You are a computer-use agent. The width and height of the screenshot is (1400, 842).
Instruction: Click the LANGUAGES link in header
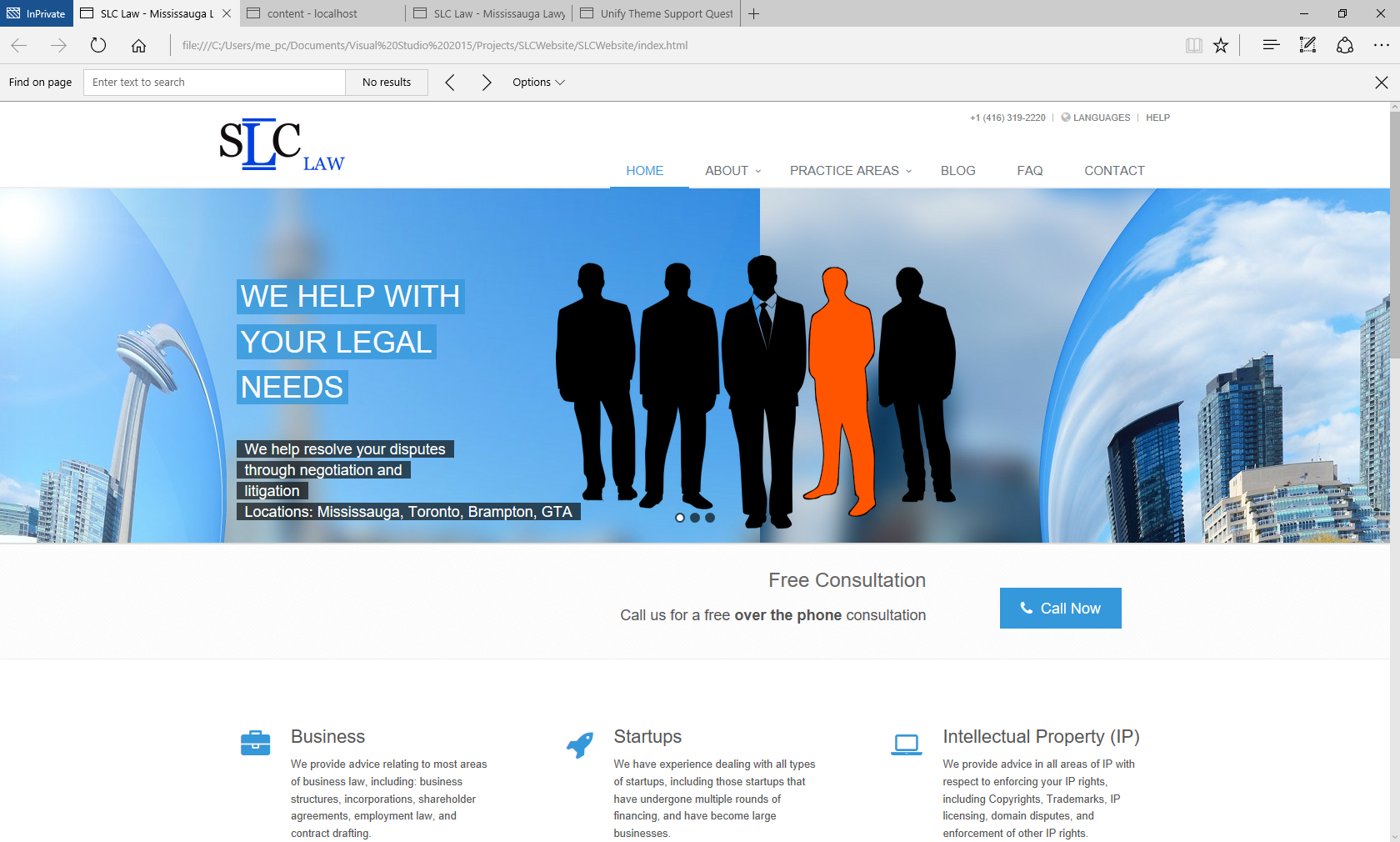(x=1101, y=118)
